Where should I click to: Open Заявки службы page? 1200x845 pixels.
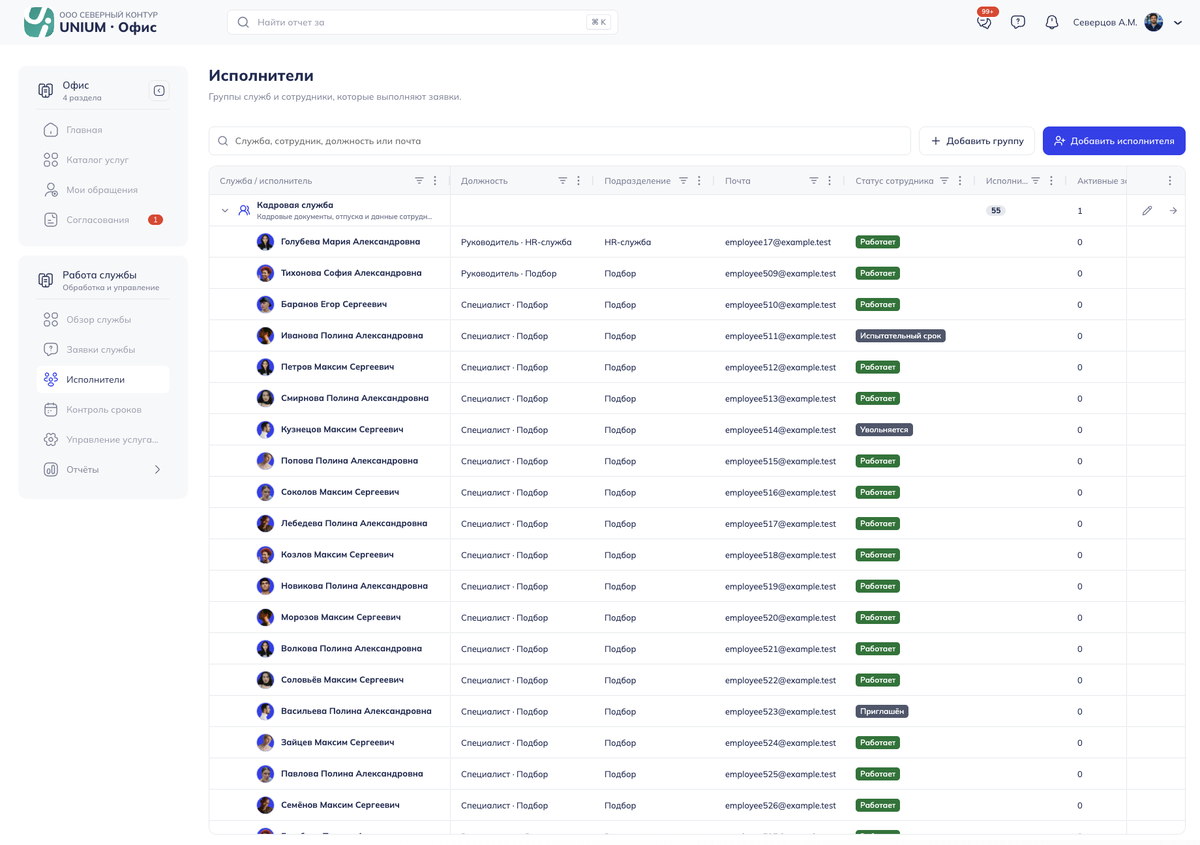pos(103,350)
